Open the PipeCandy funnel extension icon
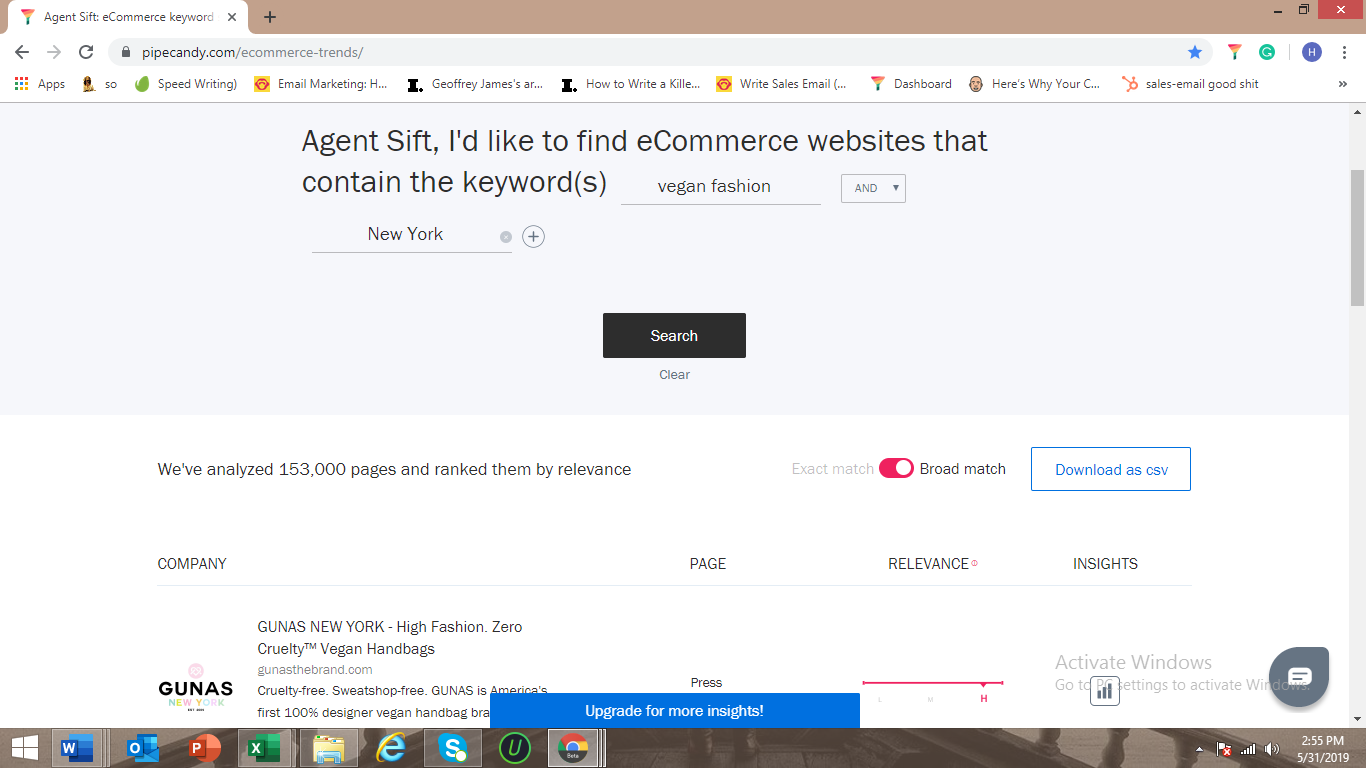 [1235, 52]
